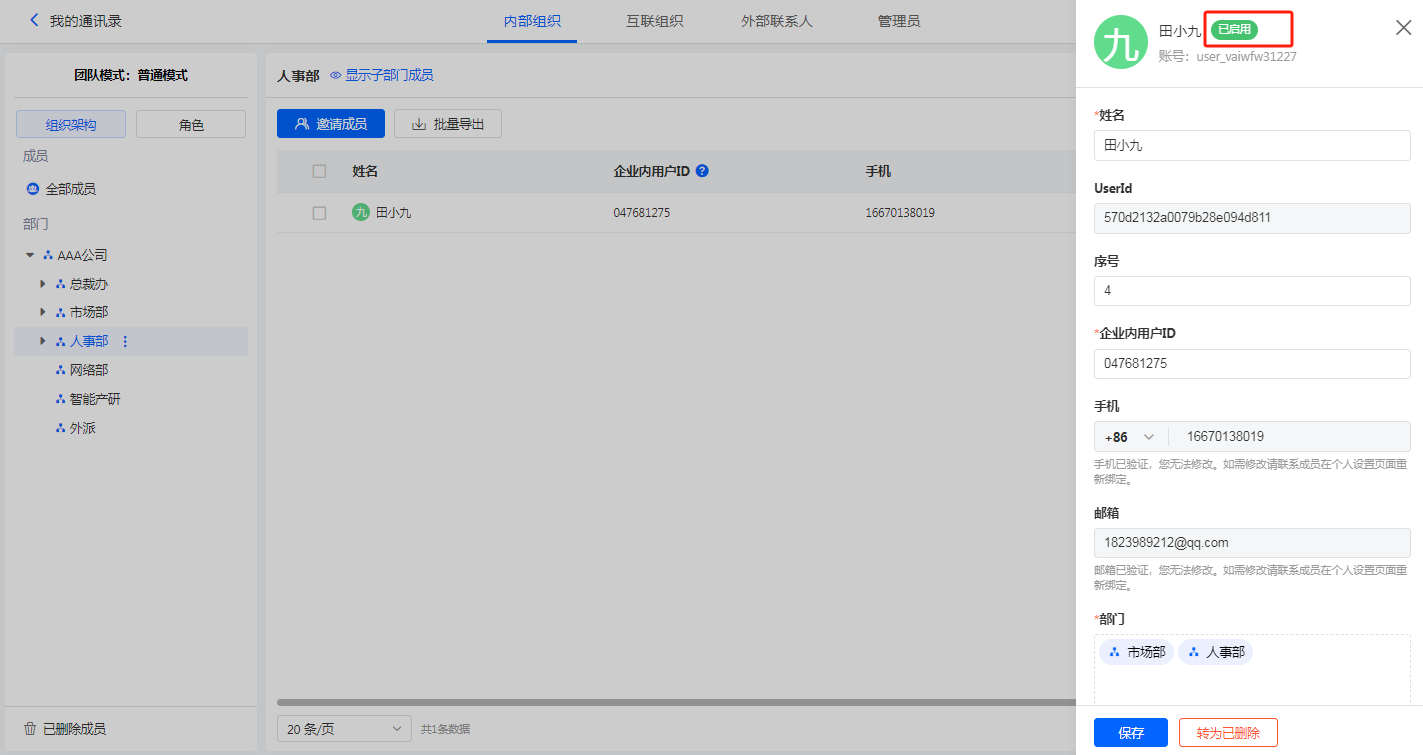
Task: Open the 20 条/页 page size dropdown
Action: pos(344,729)
